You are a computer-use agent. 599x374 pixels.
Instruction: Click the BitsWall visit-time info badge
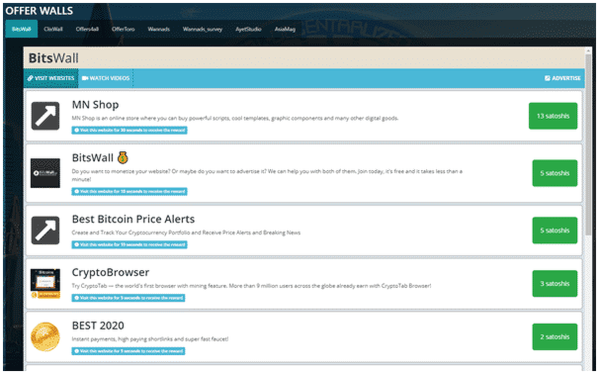[x=129, y=191]
